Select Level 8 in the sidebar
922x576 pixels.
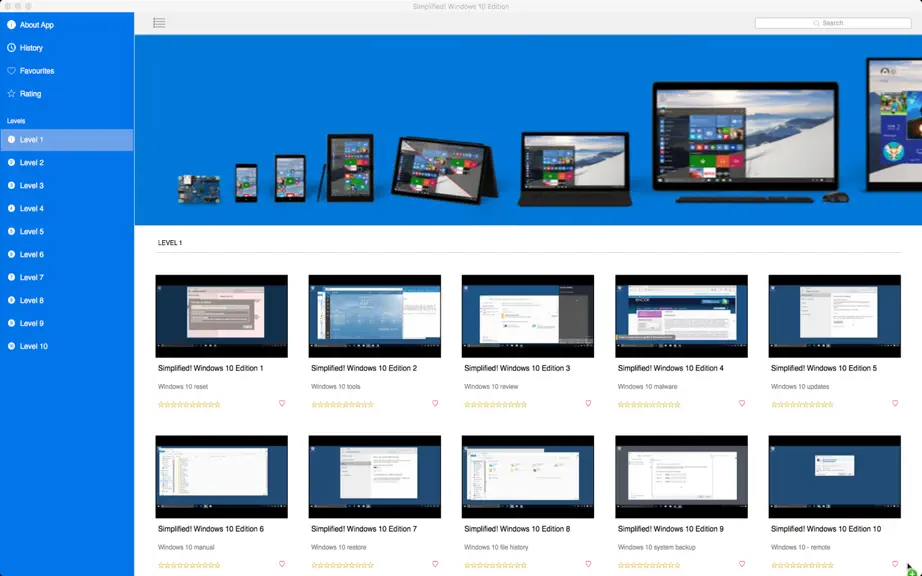[x=66, y=300]
